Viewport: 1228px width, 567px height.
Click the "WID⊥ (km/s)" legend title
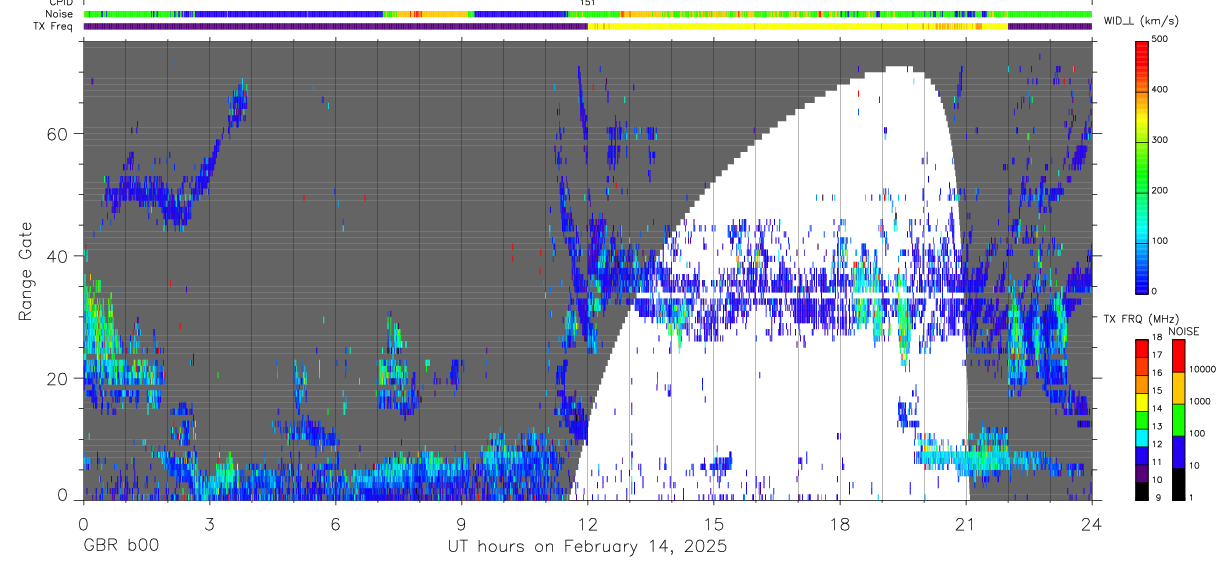[x=1140, y=21]
